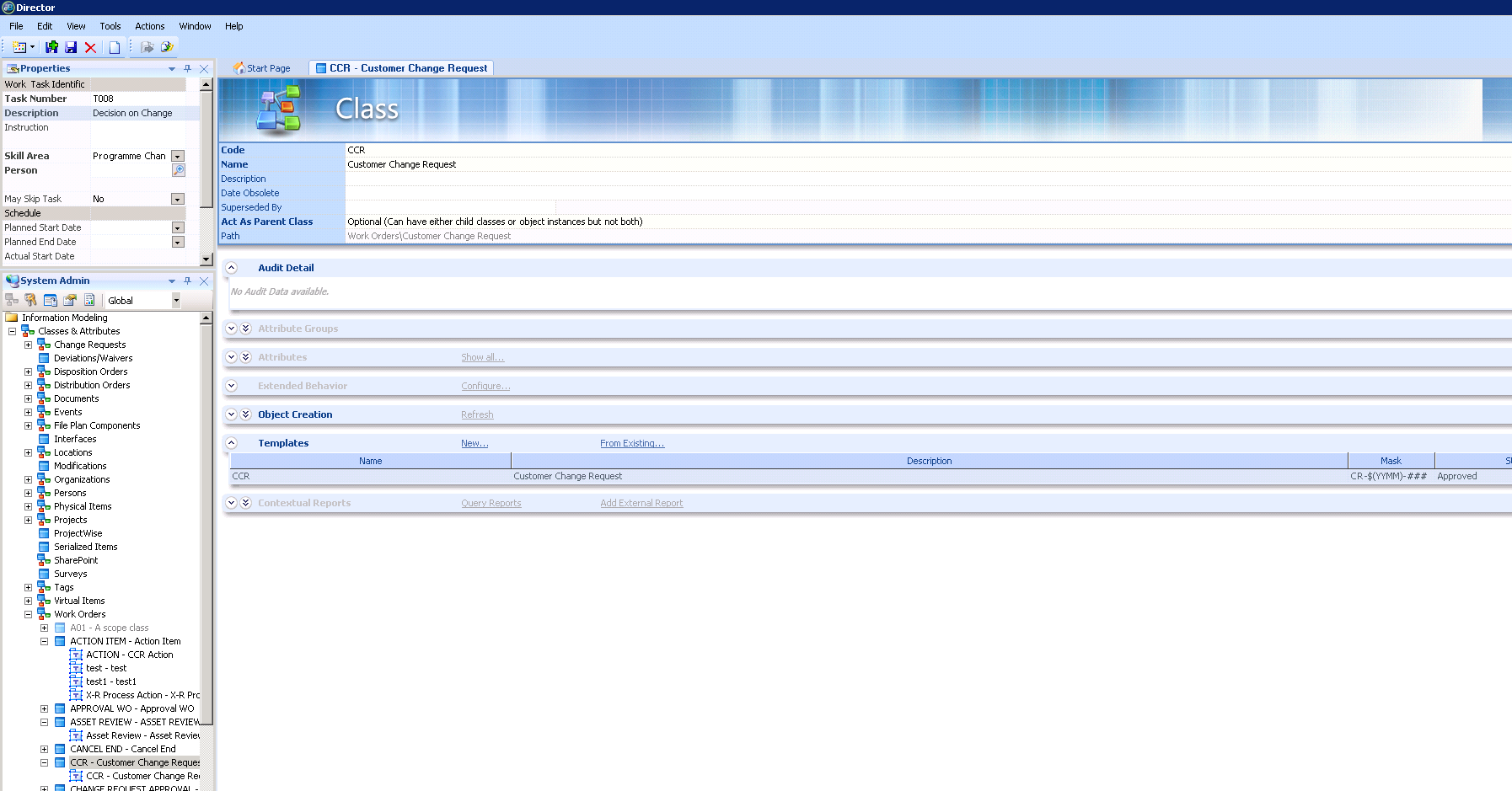
Task: Click the Interfaces class icon in tree
Action: (x=44, y=439)
